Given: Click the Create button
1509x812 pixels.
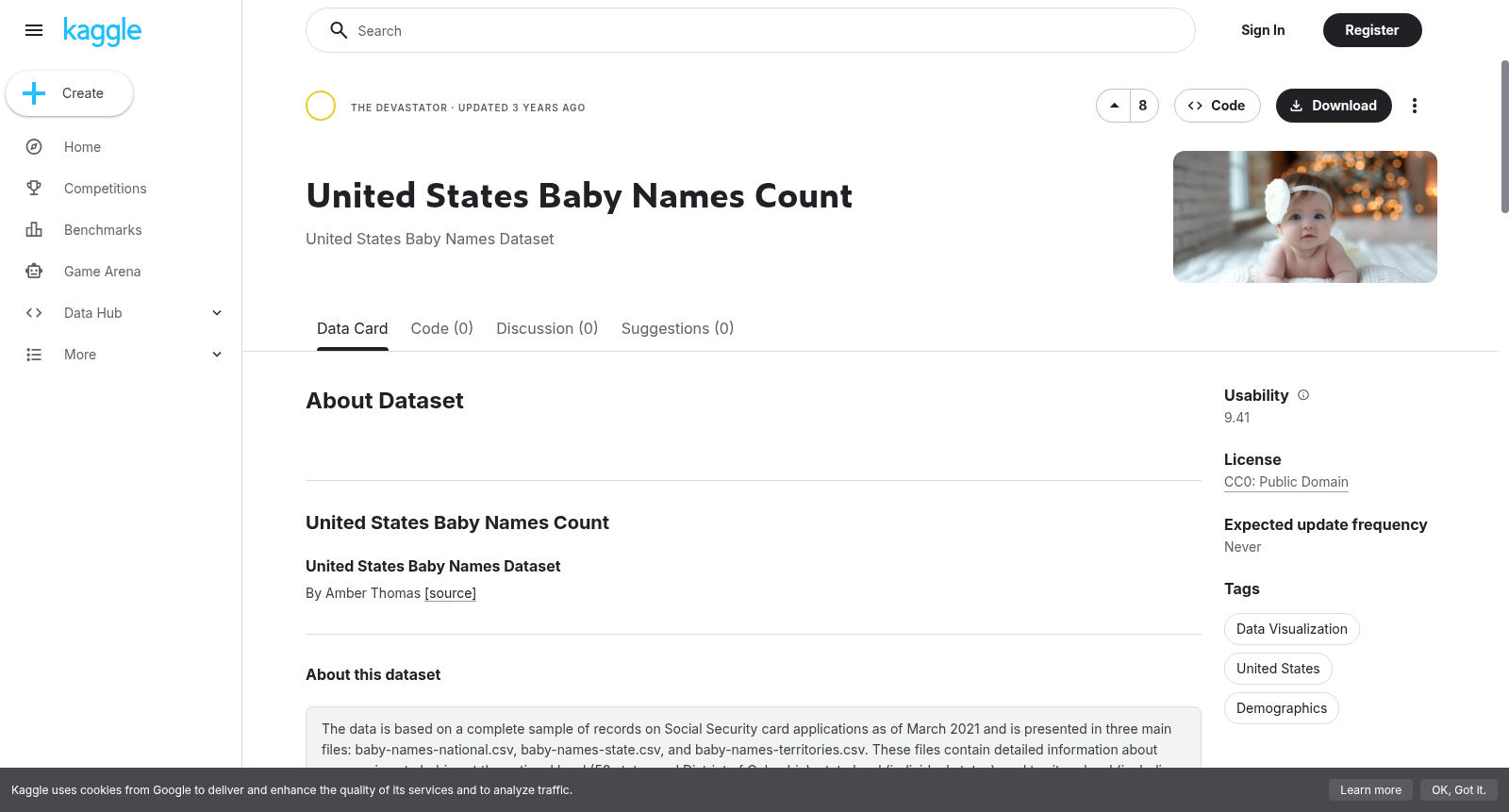Looking at the screenshot, I should click(x=70, y=93).
